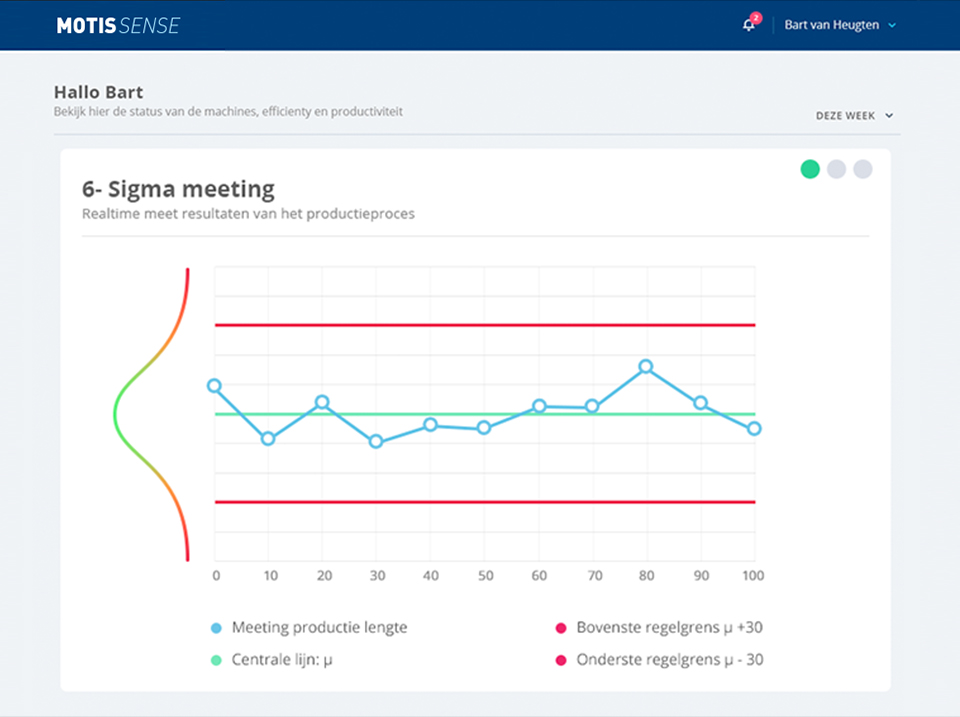Image resolution: width=960 pixels, height=717 pixels.
Task: Open the Bart van Heugten user menu
Action: [x=831, y=25]
